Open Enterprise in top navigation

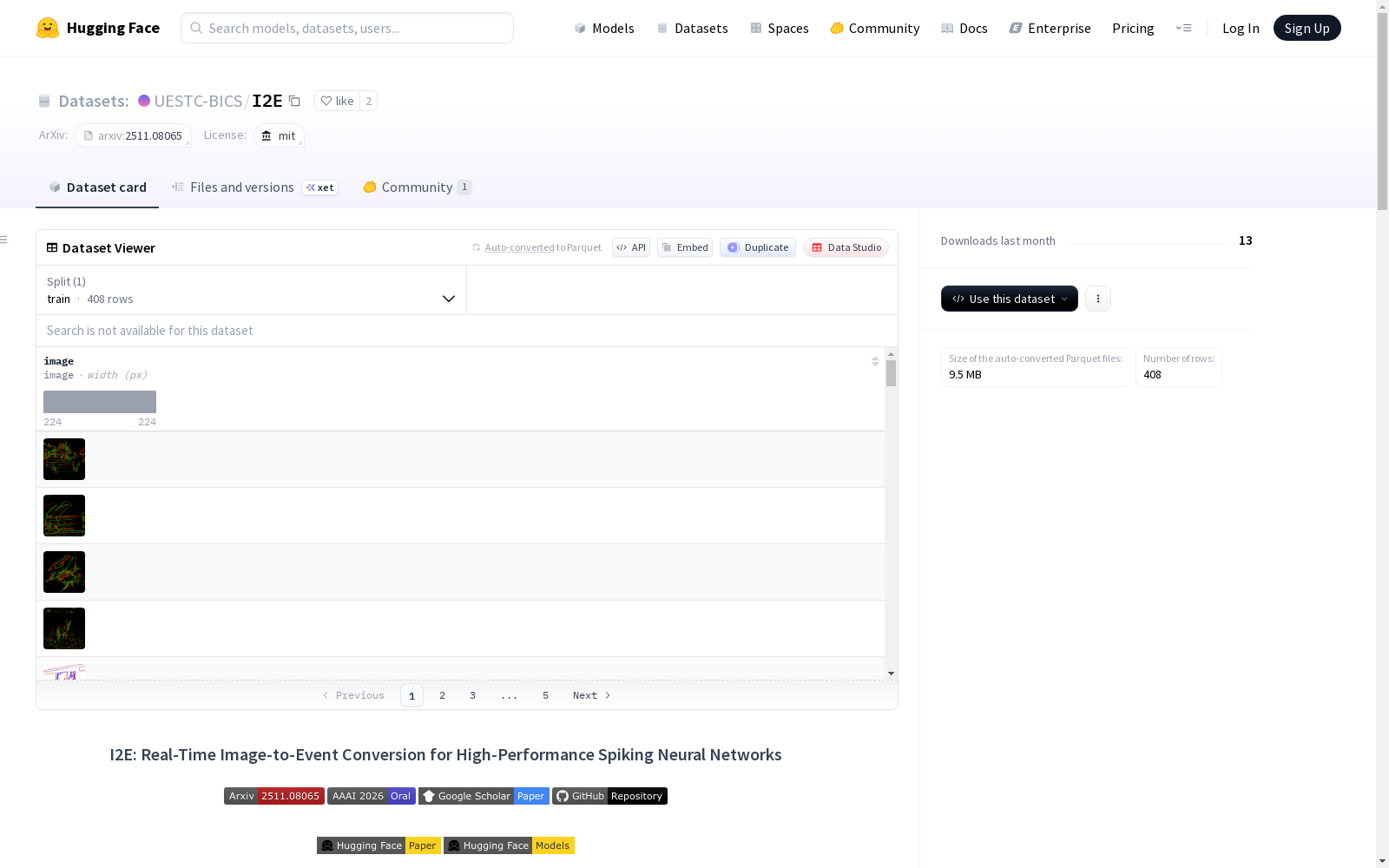pyautogui.click(x=1050, y=28)
